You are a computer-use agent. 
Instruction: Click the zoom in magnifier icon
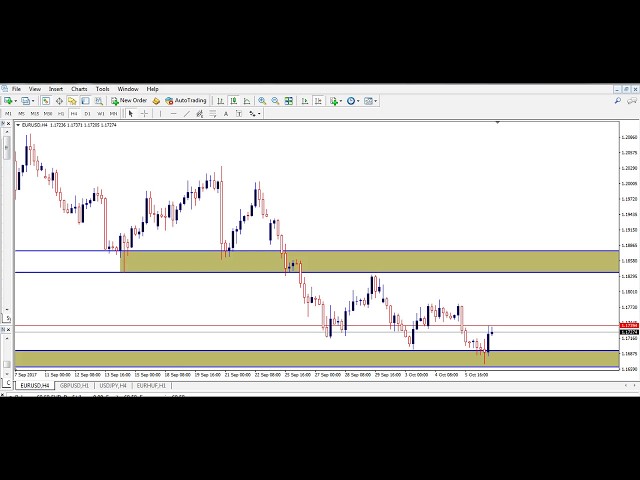click(x=262, y=101)
